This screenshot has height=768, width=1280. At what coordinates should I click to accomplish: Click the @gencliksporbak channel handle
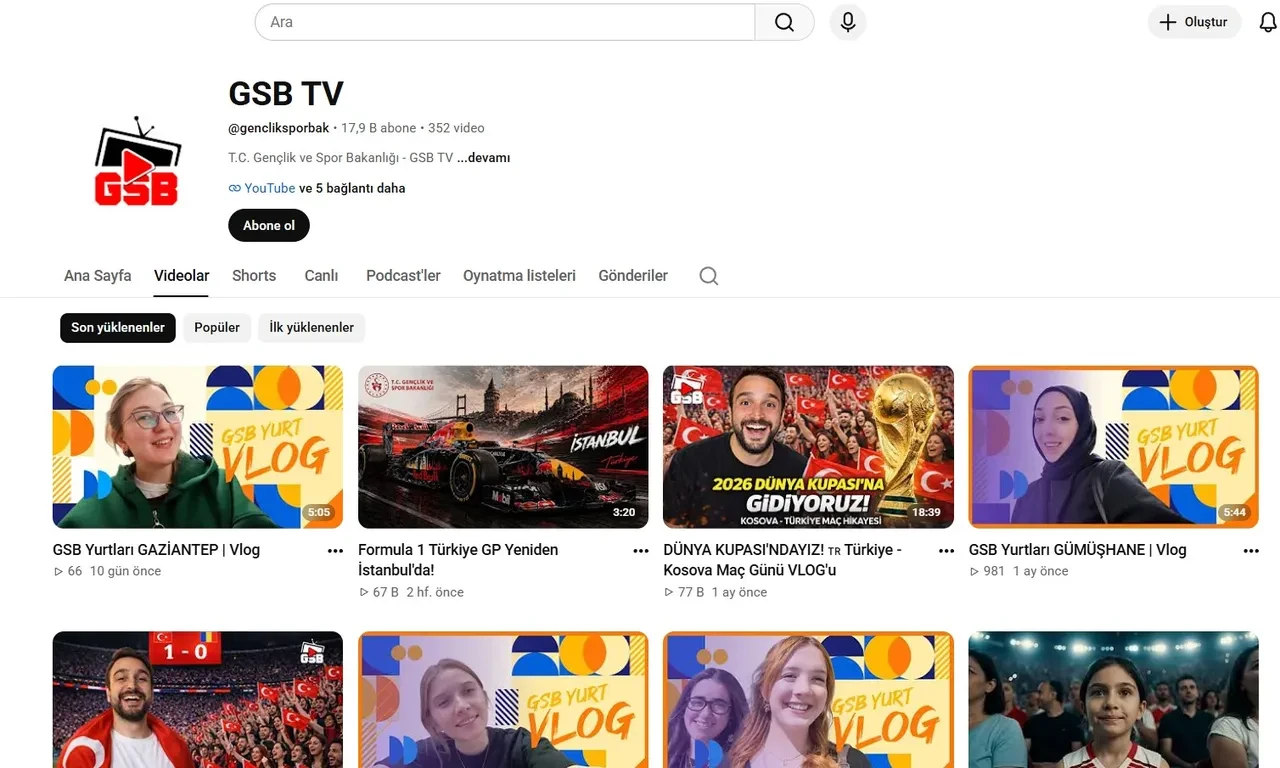(x=279, y=128)
